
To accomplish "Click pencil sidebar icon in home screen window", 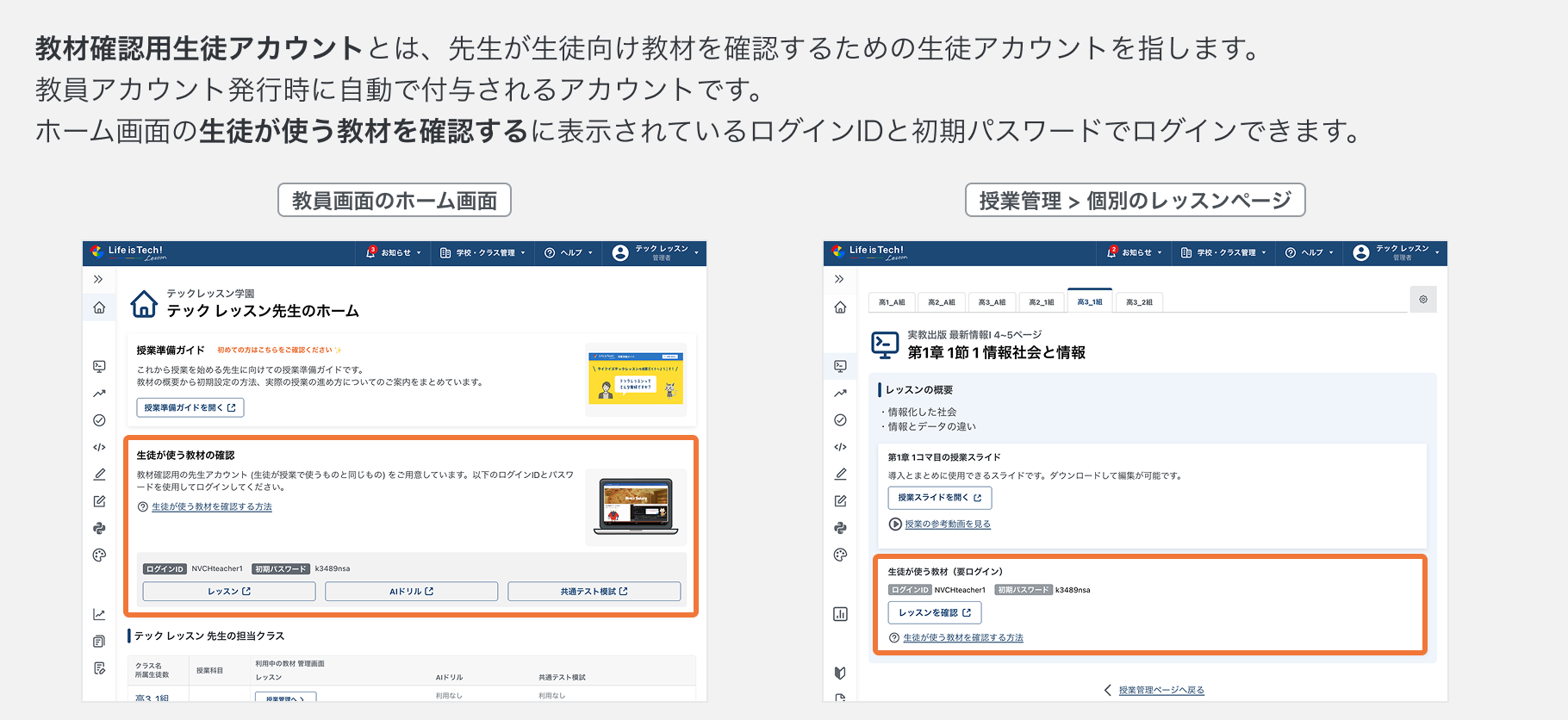I will point(99,474).
